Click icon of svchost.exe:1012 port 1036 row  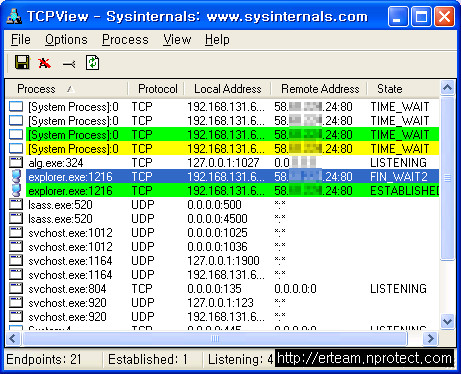[16, 246]
